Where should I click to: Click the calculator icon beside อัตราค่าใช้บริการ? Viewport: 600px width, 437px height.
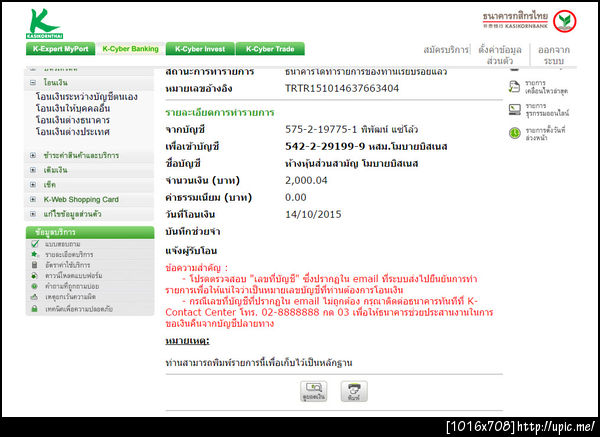coord(35,265)
